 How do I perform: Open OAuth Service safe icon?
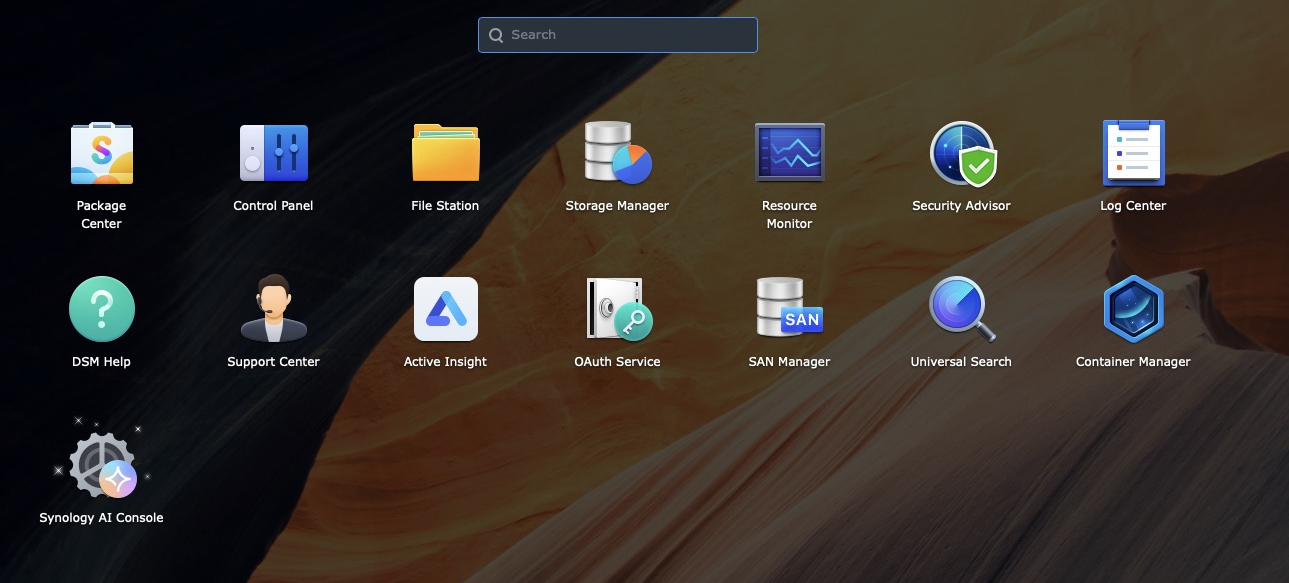point(617,309)
